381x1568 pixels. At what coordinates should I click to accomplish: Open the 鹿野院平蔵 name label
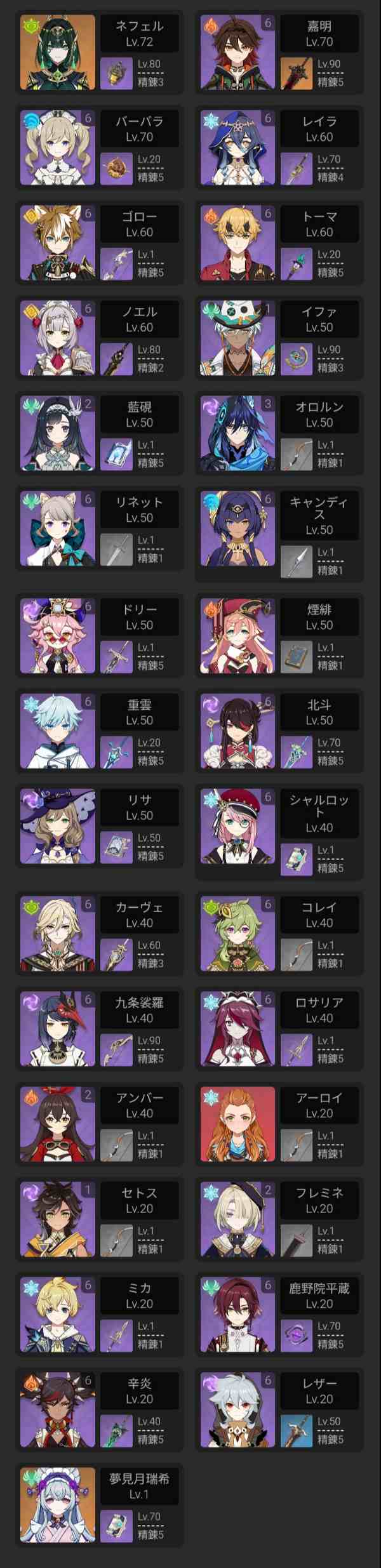(319, 1288)
